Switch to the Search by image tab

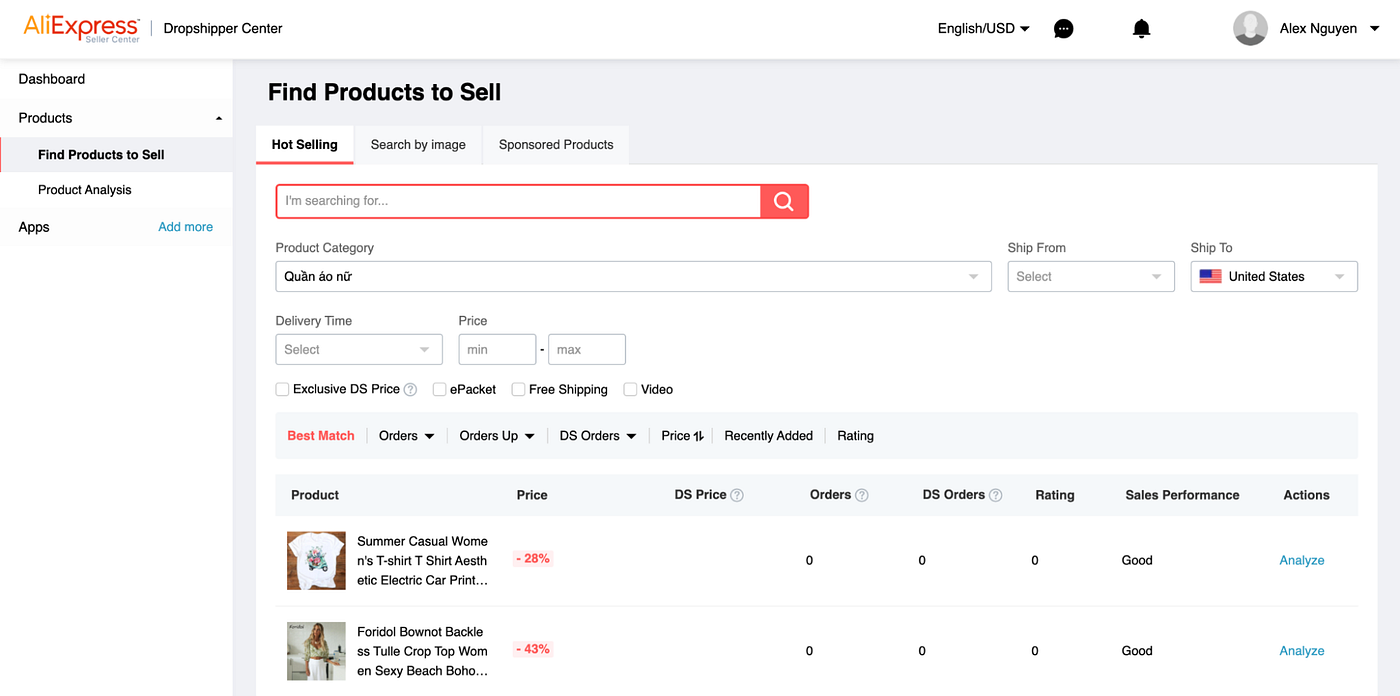click(418, 145)
